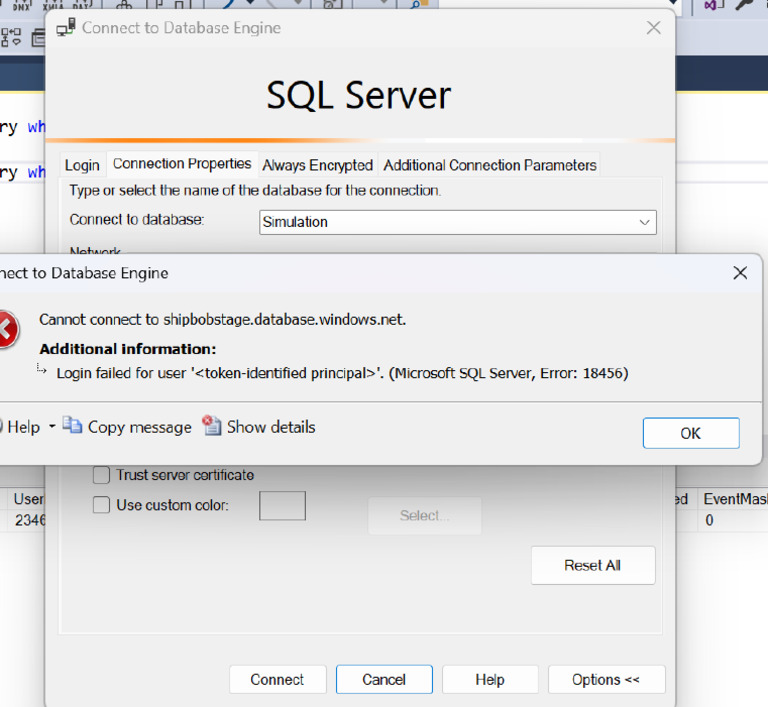Click the Copy message icon

[x=72, y=426]
